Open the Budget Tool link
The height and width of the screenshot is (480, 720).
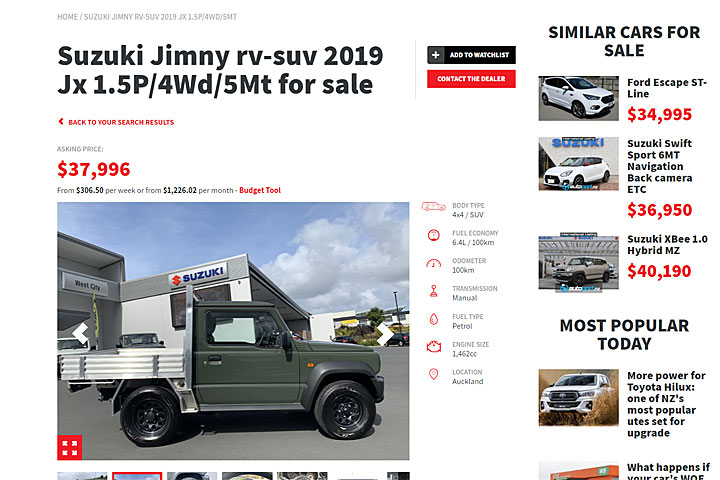(x=260, y=190)
